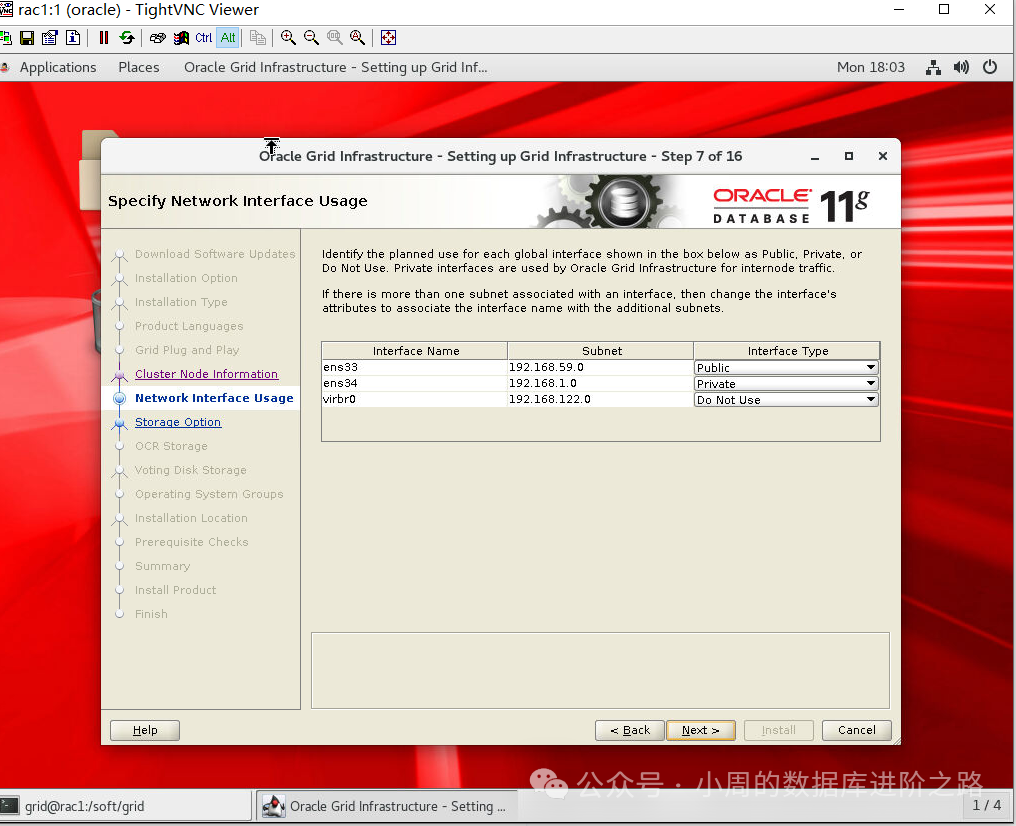Minimize the Oracle installer dialog
Image resolution: width=1016 pixels, height=826 pixels.
pos(815,157)
